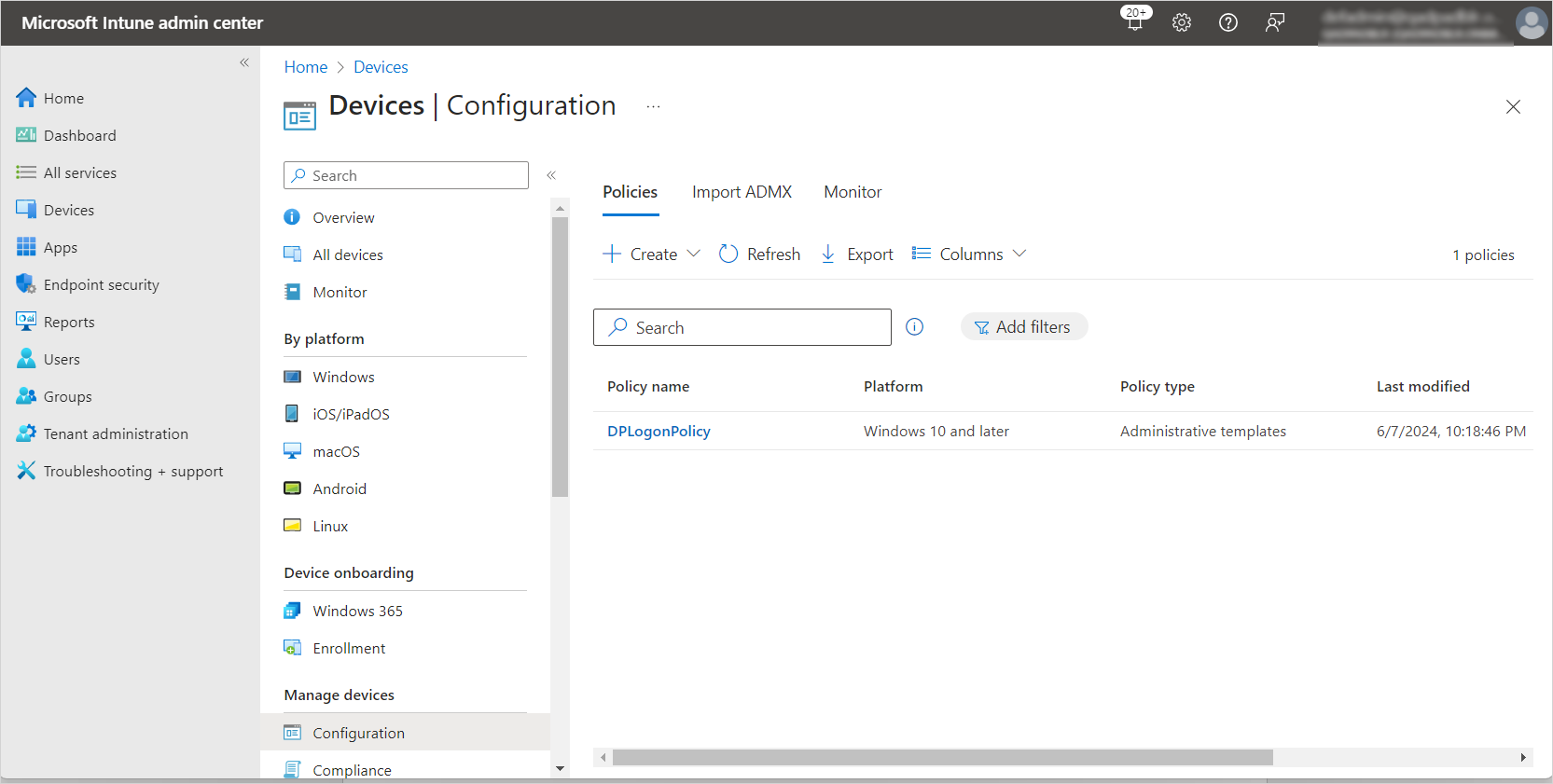Open the Columns dropdown

tap(969, 254)
